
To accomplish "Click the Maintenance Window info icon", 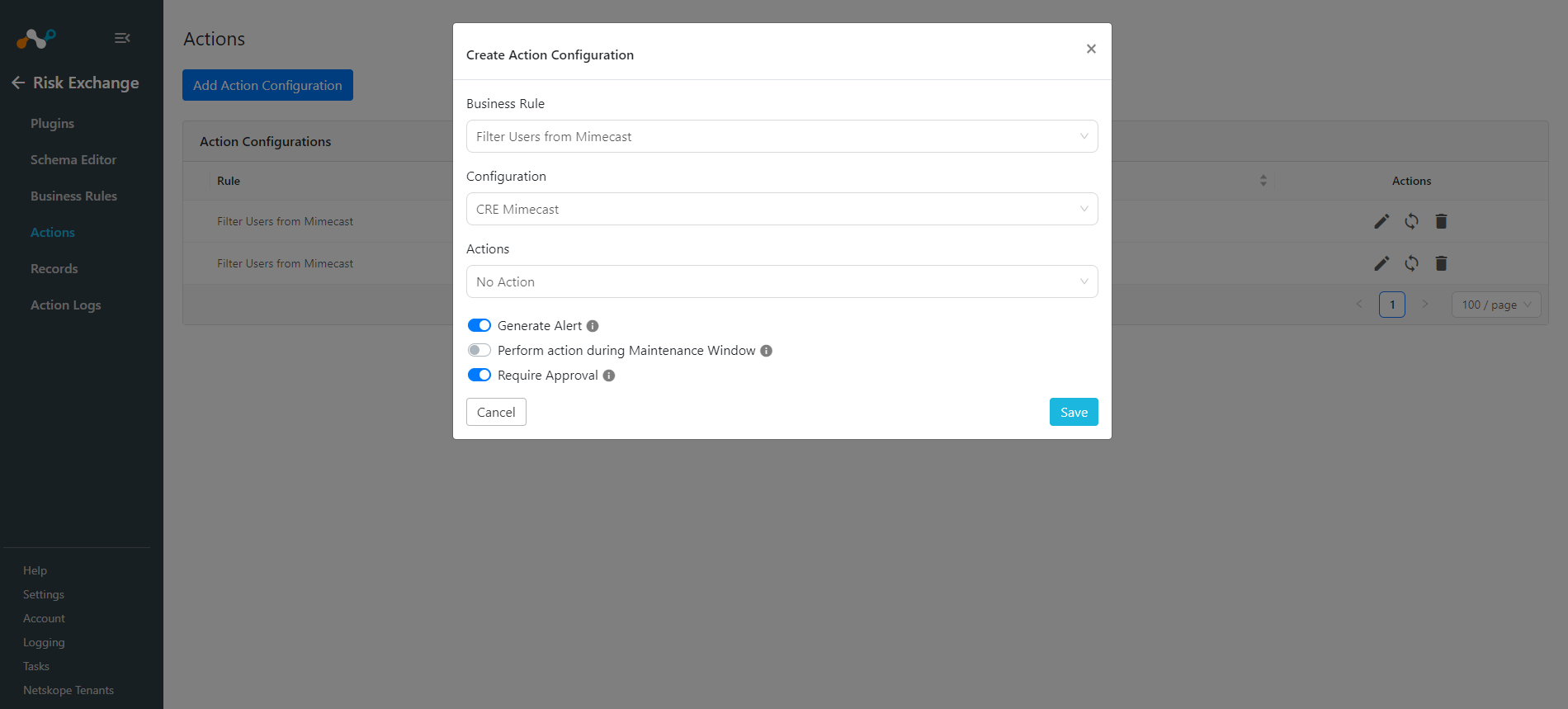I will tap(766, 351).
